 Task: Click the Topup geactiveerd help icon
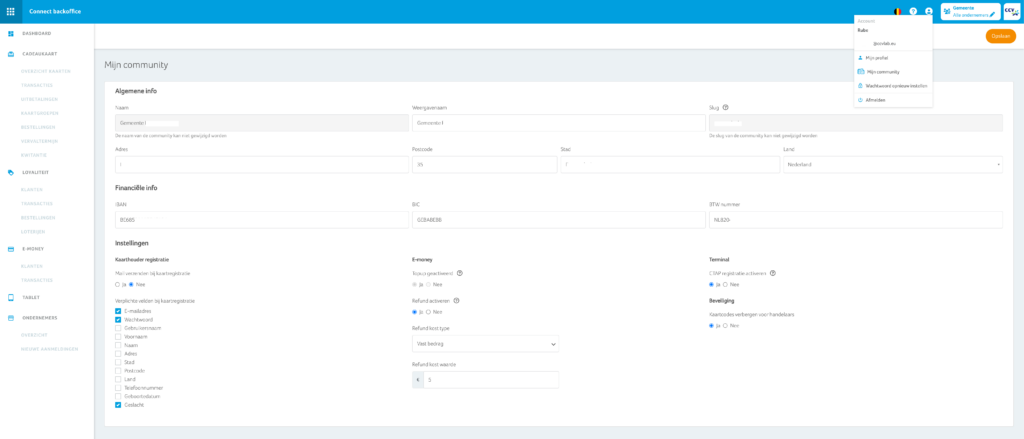[460, 273]
